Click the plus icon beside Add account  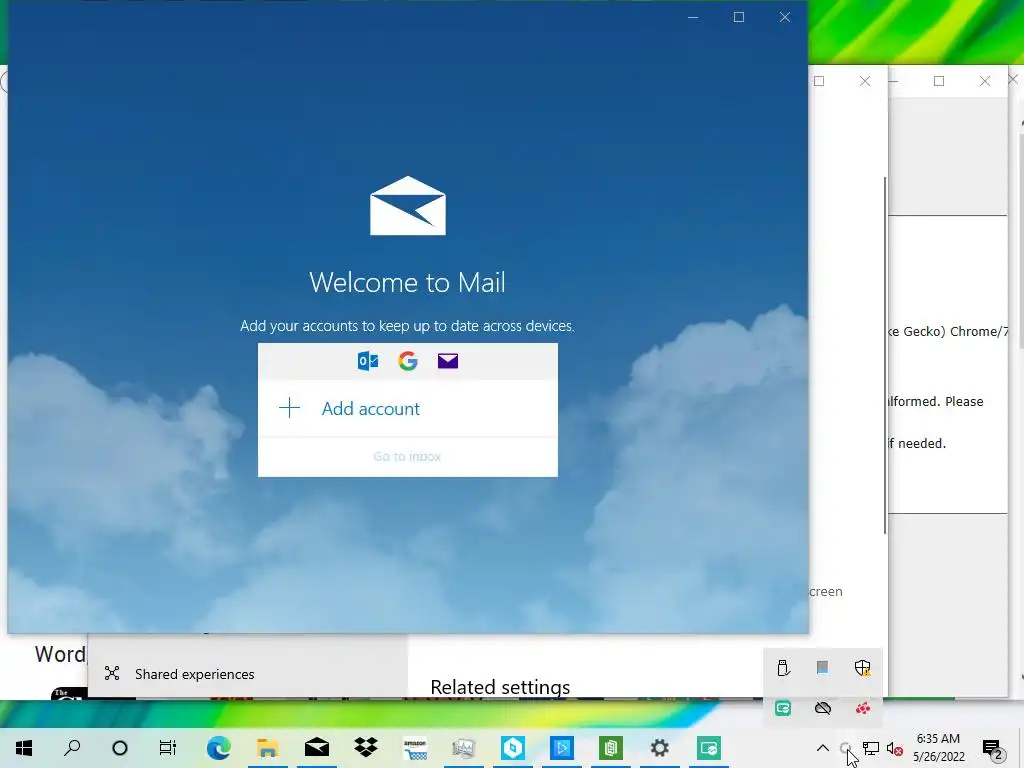tap(289, 408)
